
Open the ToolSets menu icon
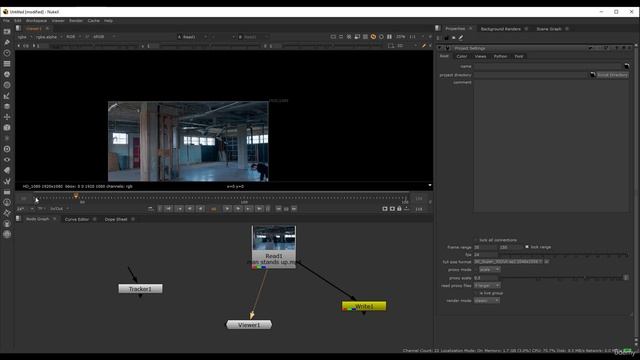[x=7, y=181]
